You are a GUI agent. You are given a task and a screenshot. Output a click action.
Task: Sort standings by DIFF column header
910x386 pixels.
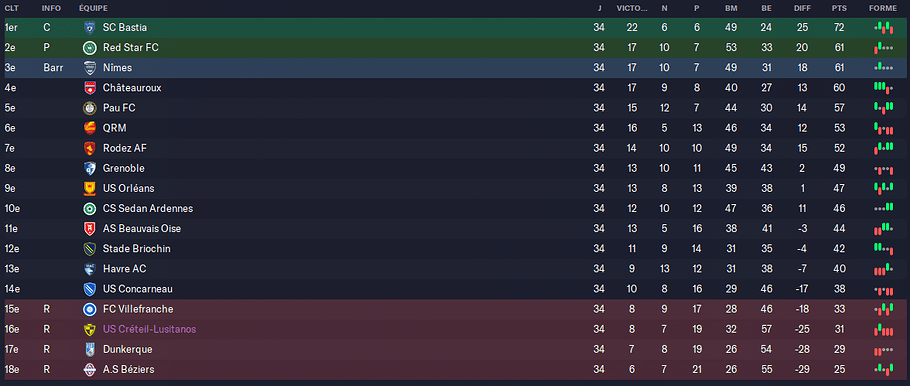[803, 8]
